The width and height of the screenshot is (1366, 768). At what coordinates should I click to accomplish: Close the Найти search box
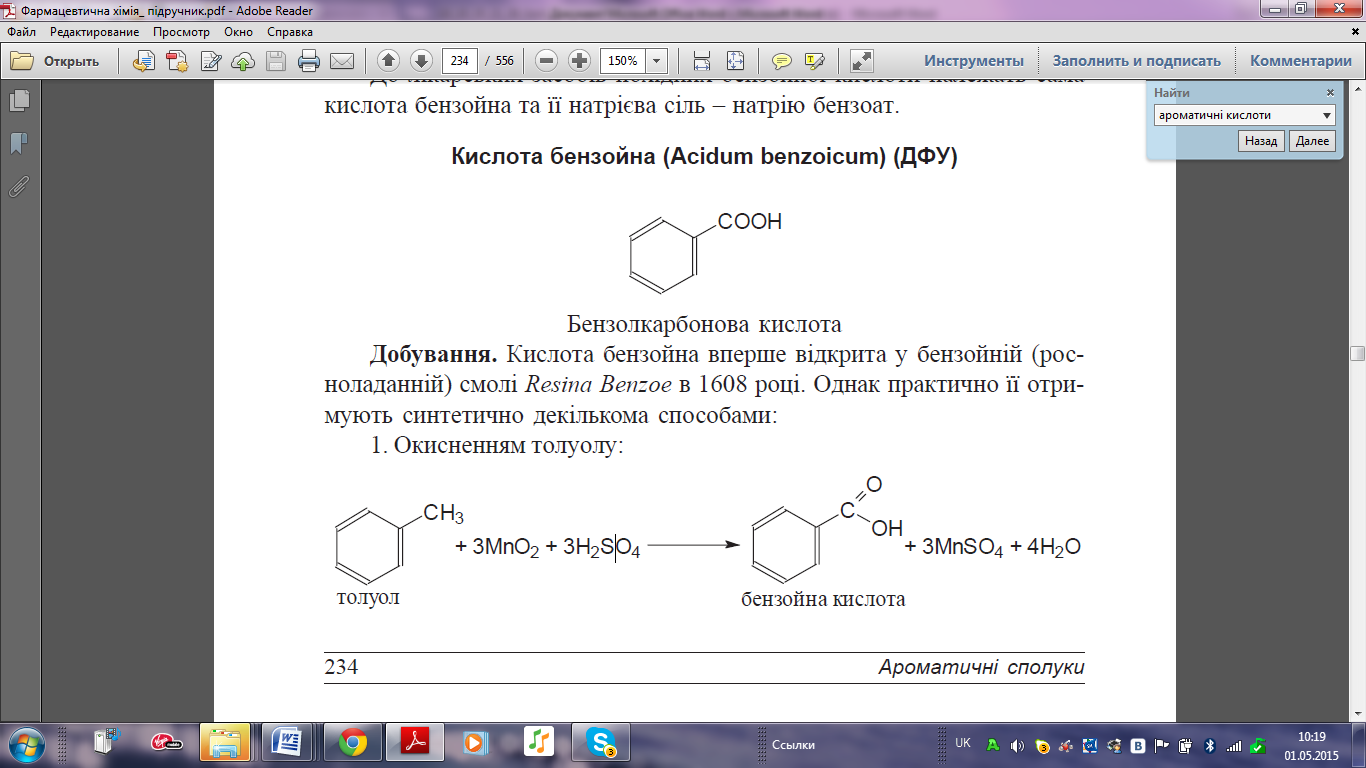(x=1330, y=93)
